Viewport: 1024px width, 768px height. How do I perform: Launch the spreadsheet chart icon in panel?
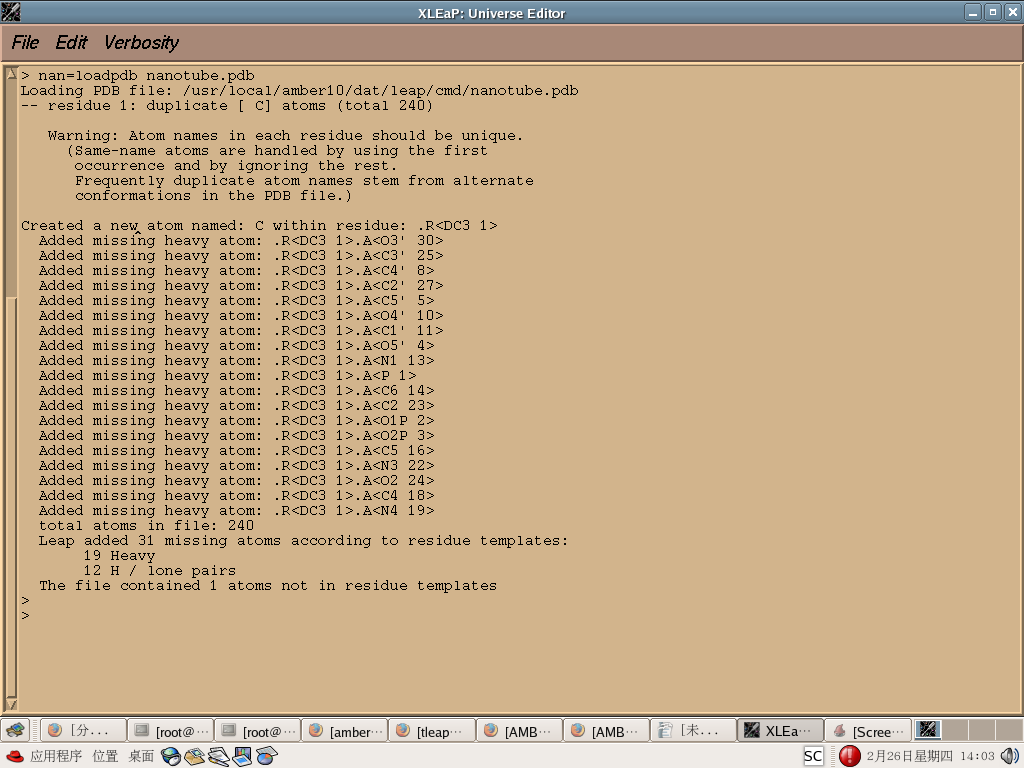[266, 756]
